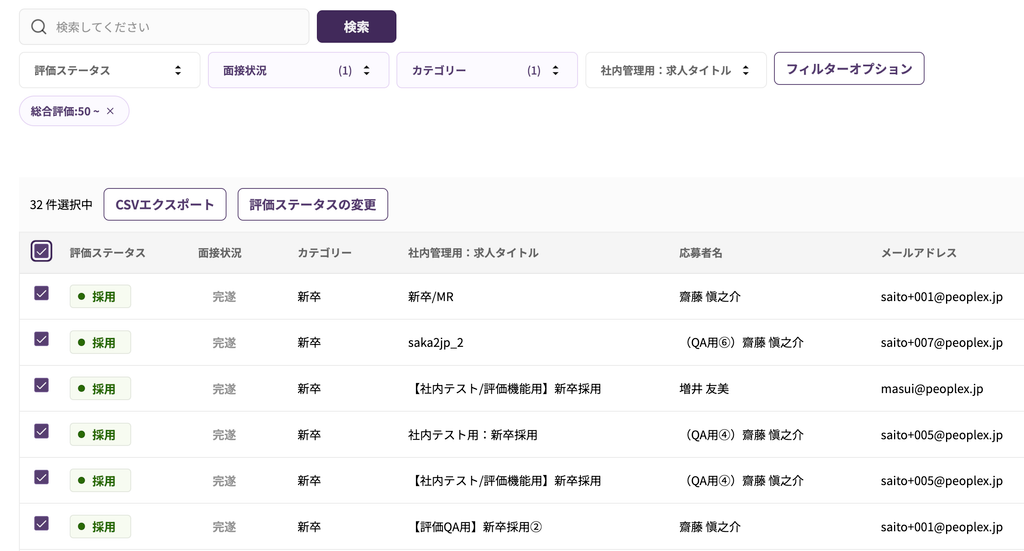Click 採用 status badge in 新卒/MR row
Screen dimensions: 1024x551
pyautogui.click(x=100, y=297)
